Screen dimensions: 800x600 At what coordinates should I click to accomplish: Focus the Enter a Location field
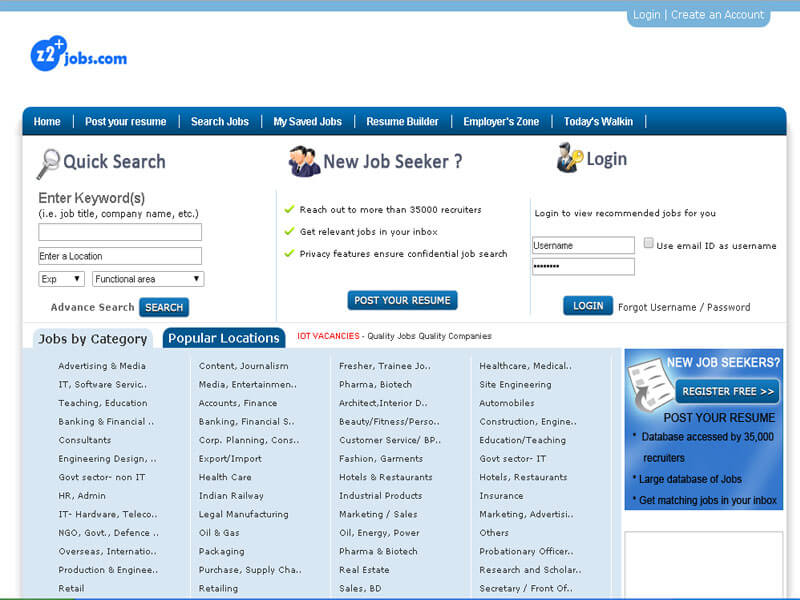coord(120,256)
